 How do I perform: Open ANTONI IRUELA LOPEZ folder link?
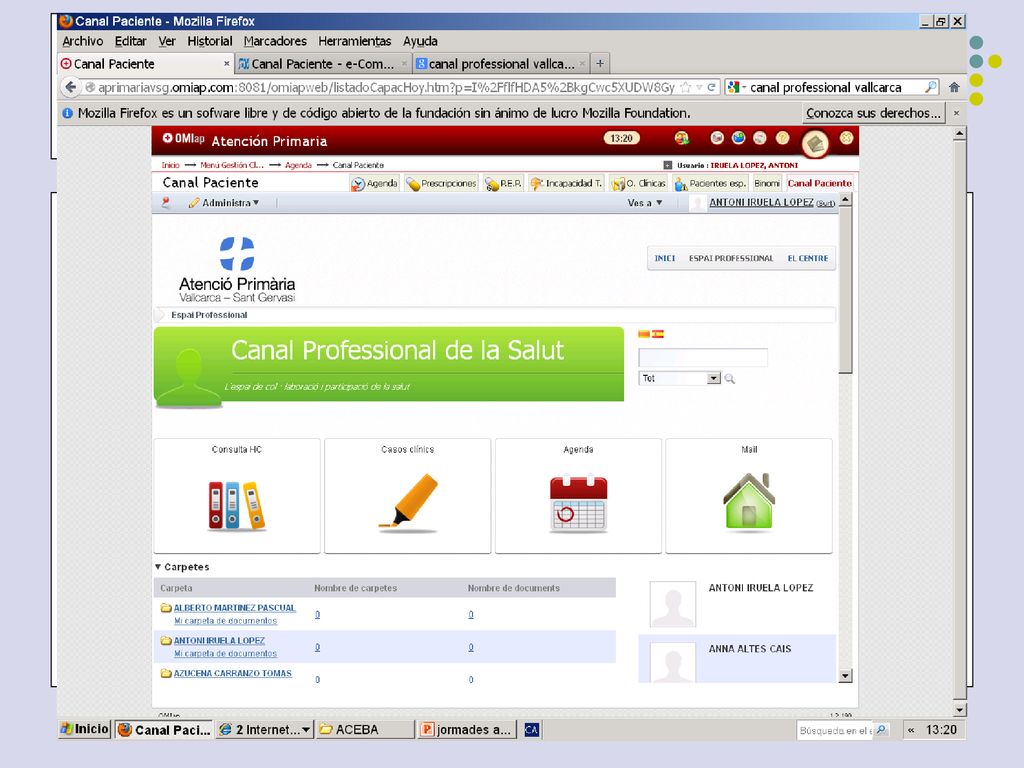click(219, 641)
